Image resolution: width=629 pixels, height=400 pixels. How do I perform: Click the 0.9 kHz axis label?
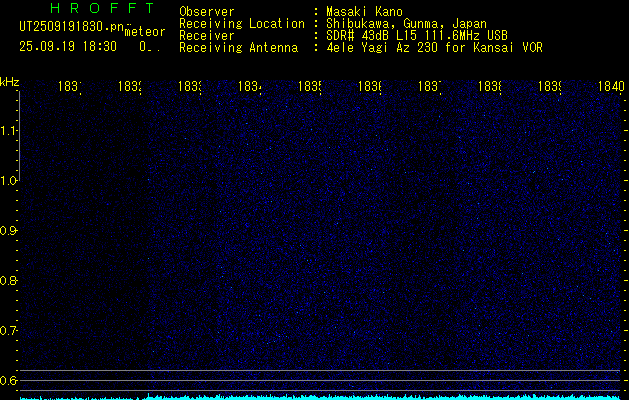tap(9, 230)
